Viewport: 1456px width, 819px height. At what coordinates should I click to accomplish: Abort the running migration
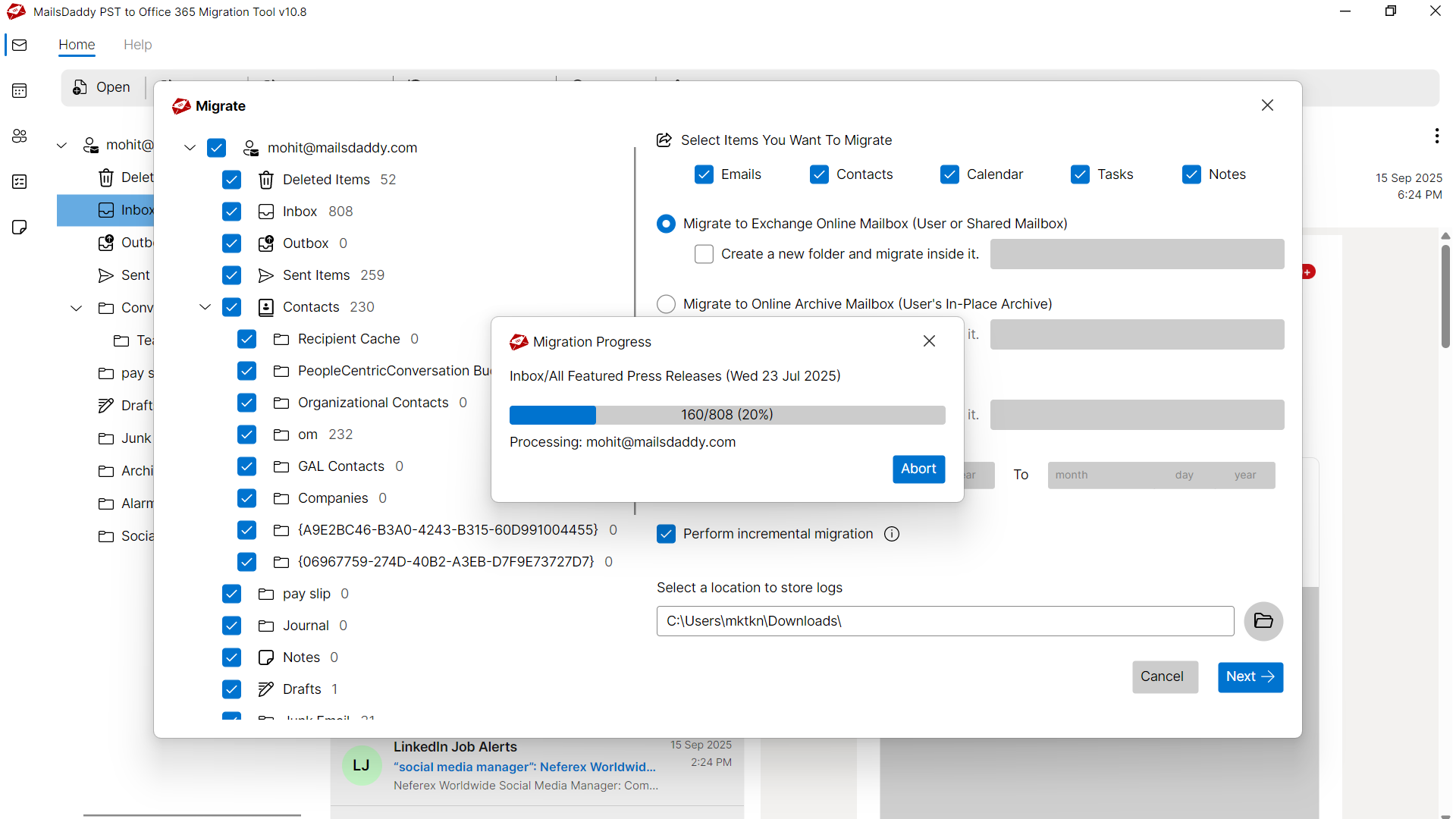[918, 469]
